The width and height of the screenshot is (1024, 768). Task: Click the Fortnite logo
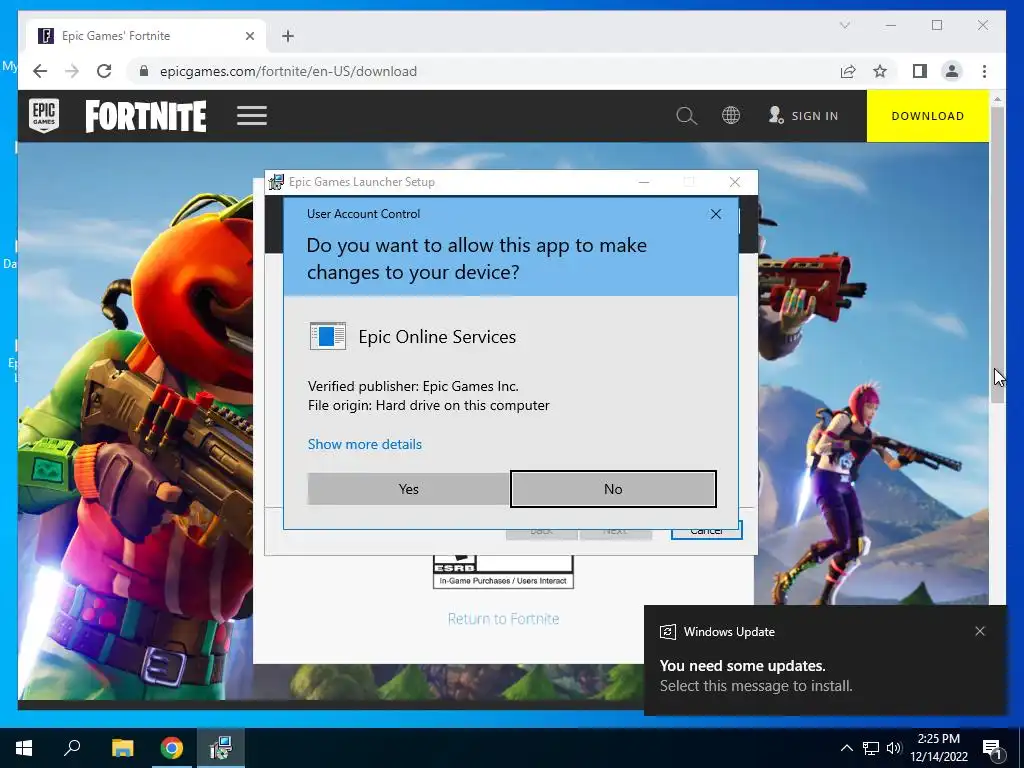click(x=146, y=116)
